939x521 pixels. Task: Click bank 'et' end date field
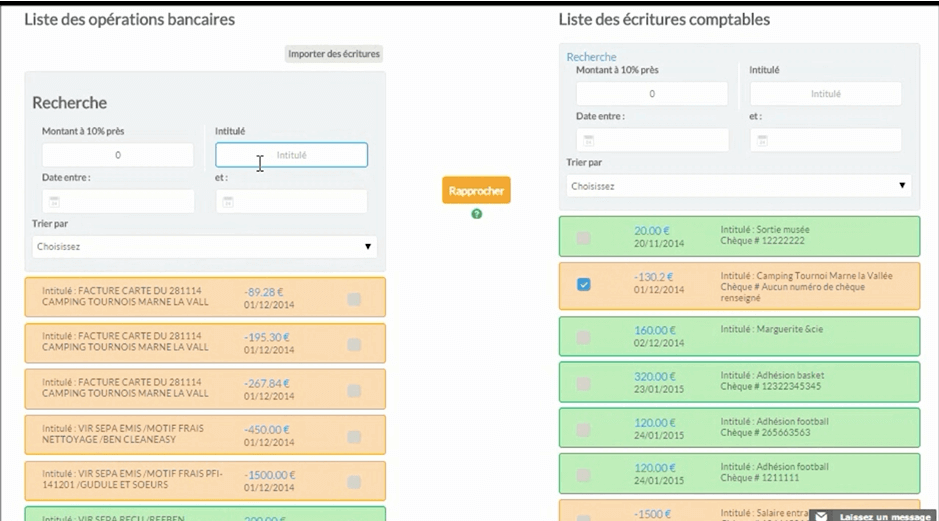click(x=292, y=202)
